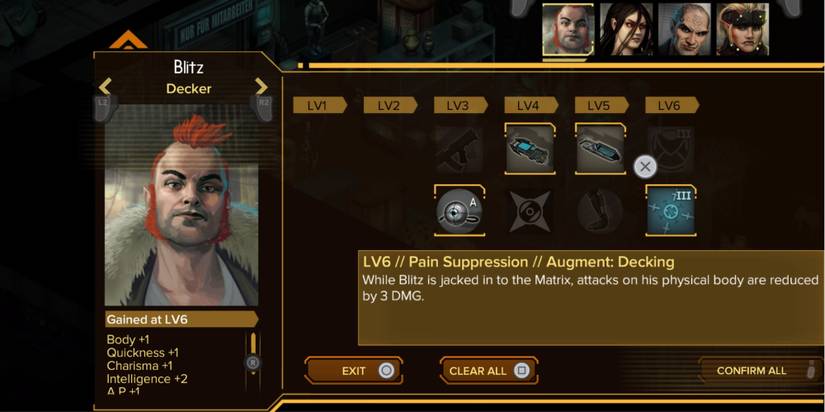The height and width of the screenshot is (412, 825).
Task: Select the LV3 pistol skill icon
Action: pos(458,149)
